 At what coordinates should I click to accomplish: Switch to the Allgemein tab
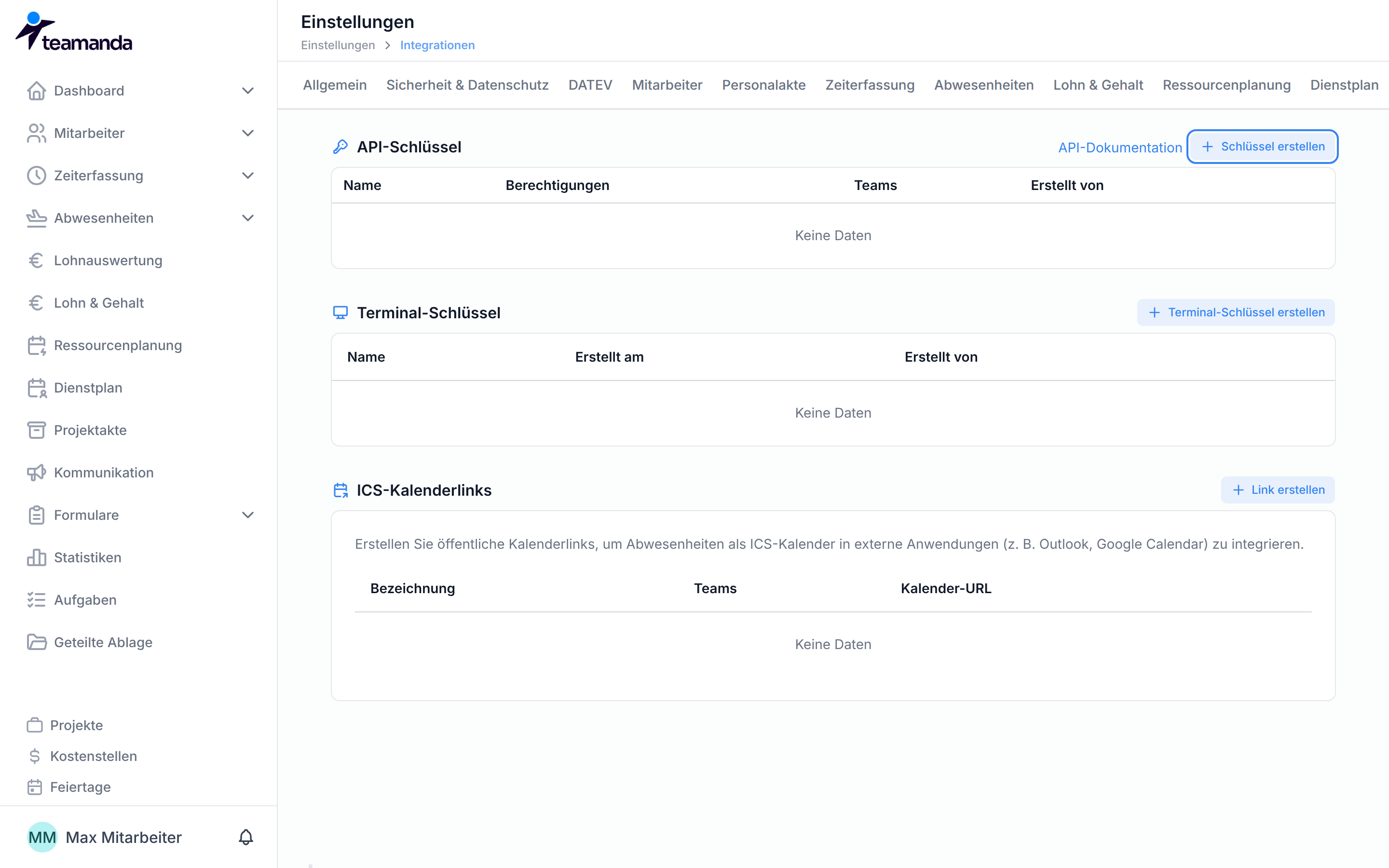[x=335, y=85]
